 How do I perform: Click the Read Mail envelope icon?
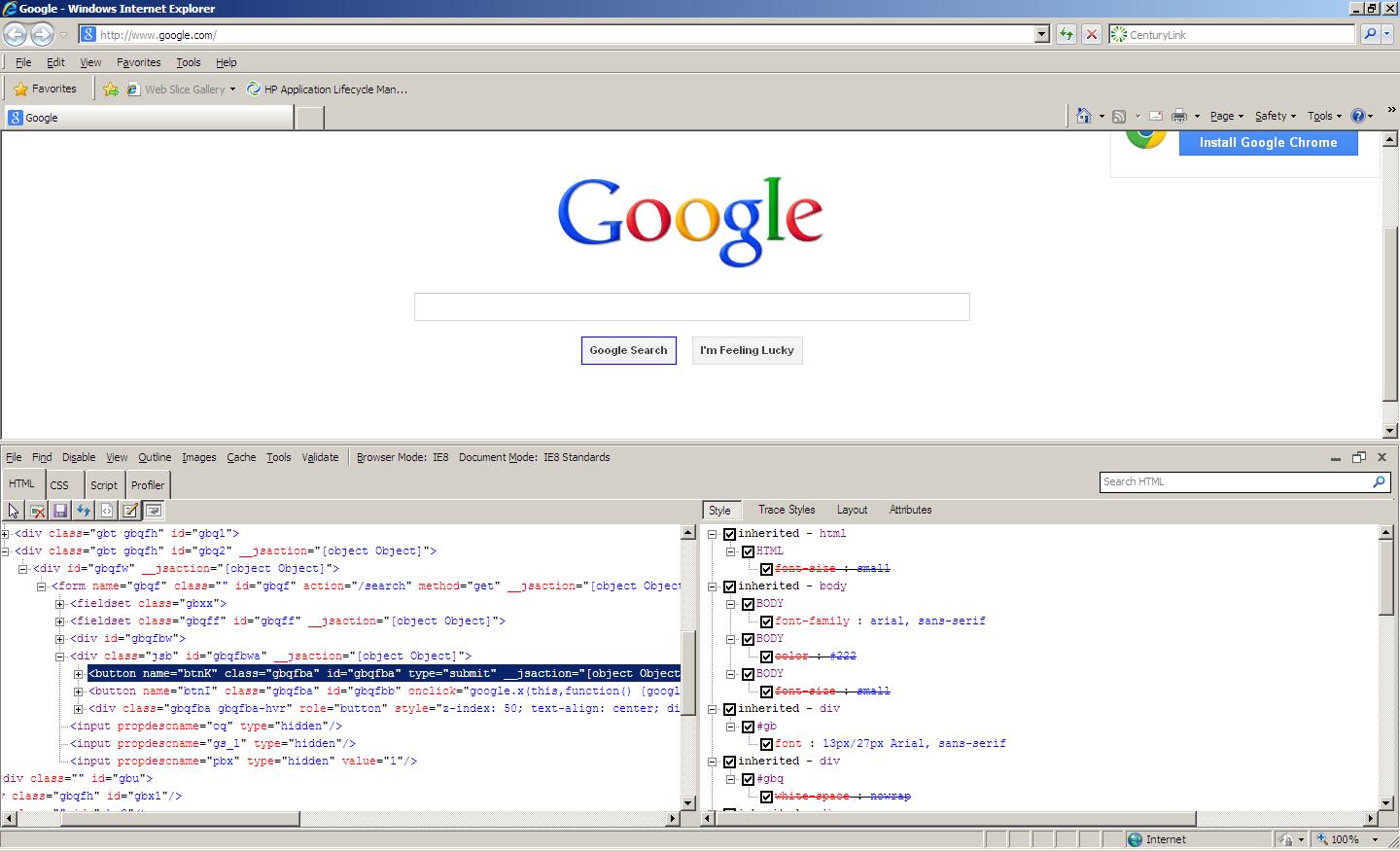coord(1156,116)
